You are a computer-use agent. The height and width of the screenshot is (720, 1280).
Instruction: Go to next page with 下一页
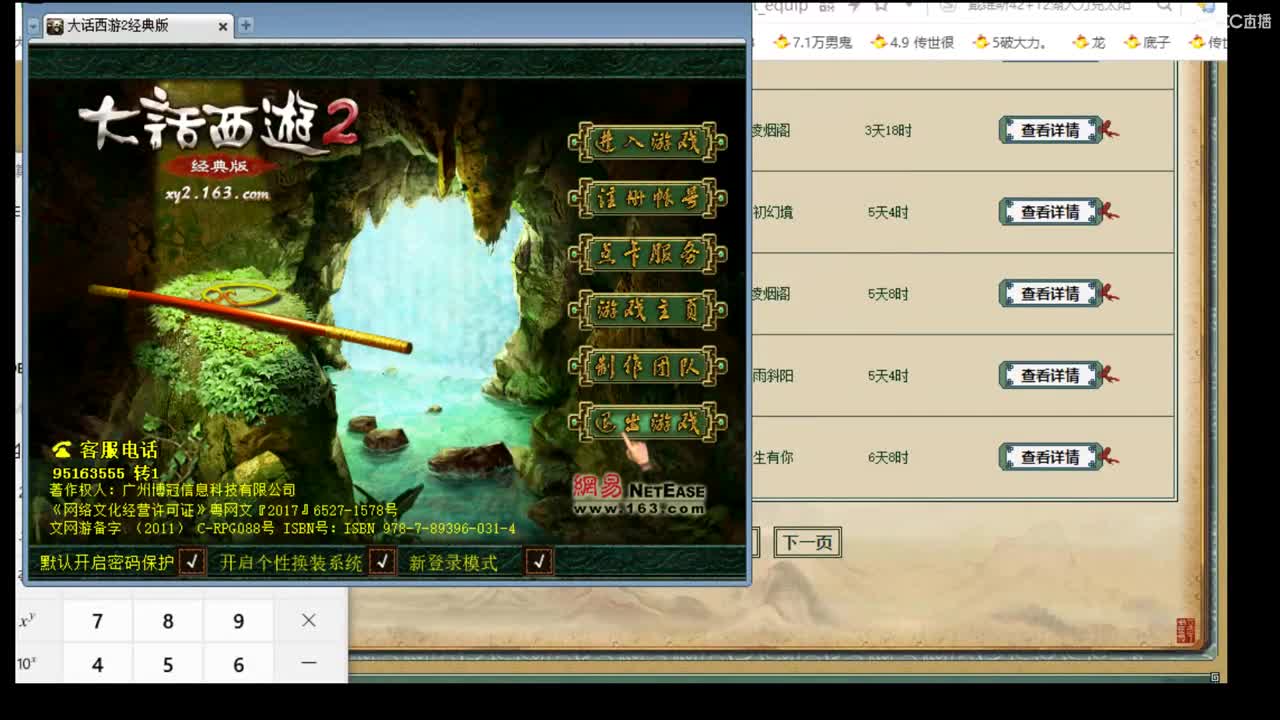[x=807, y=543]
